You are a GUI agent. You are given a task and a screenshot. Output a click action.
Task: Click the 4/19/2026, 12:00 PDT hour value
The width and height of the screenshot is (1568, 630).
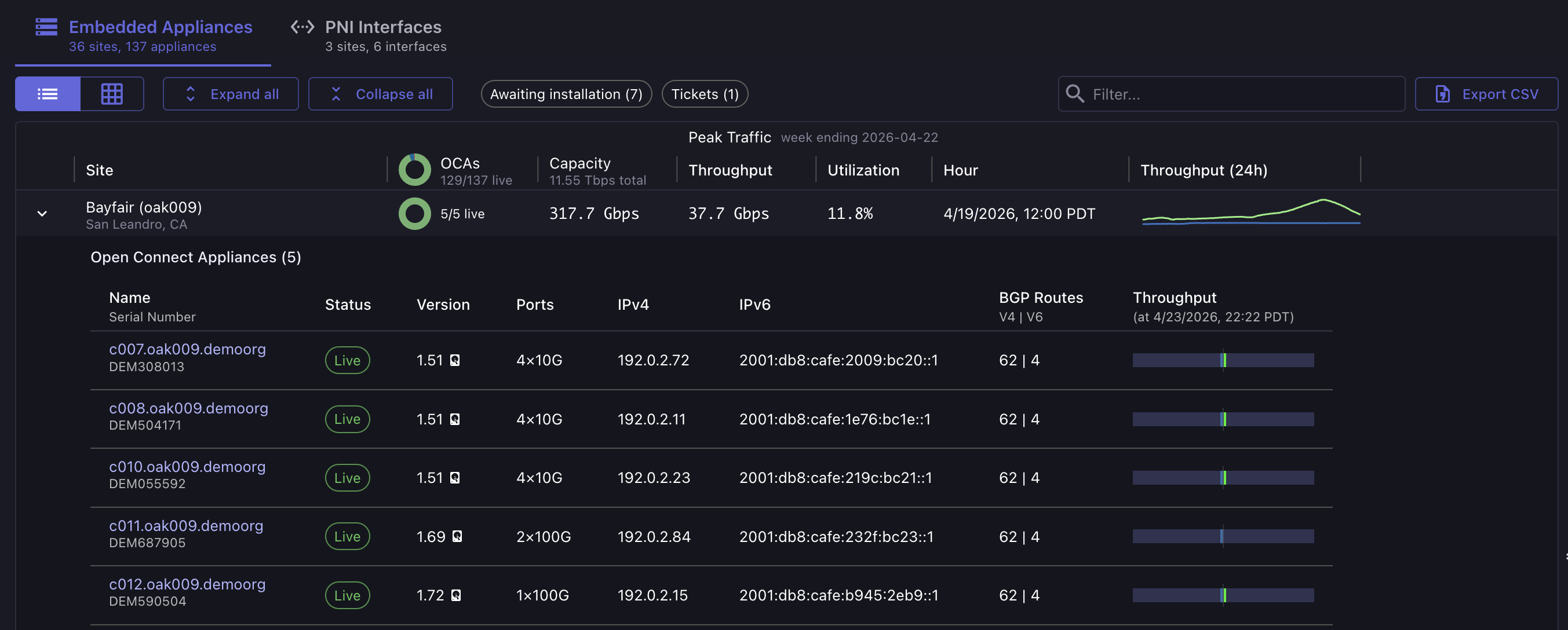coord(1019,214)
